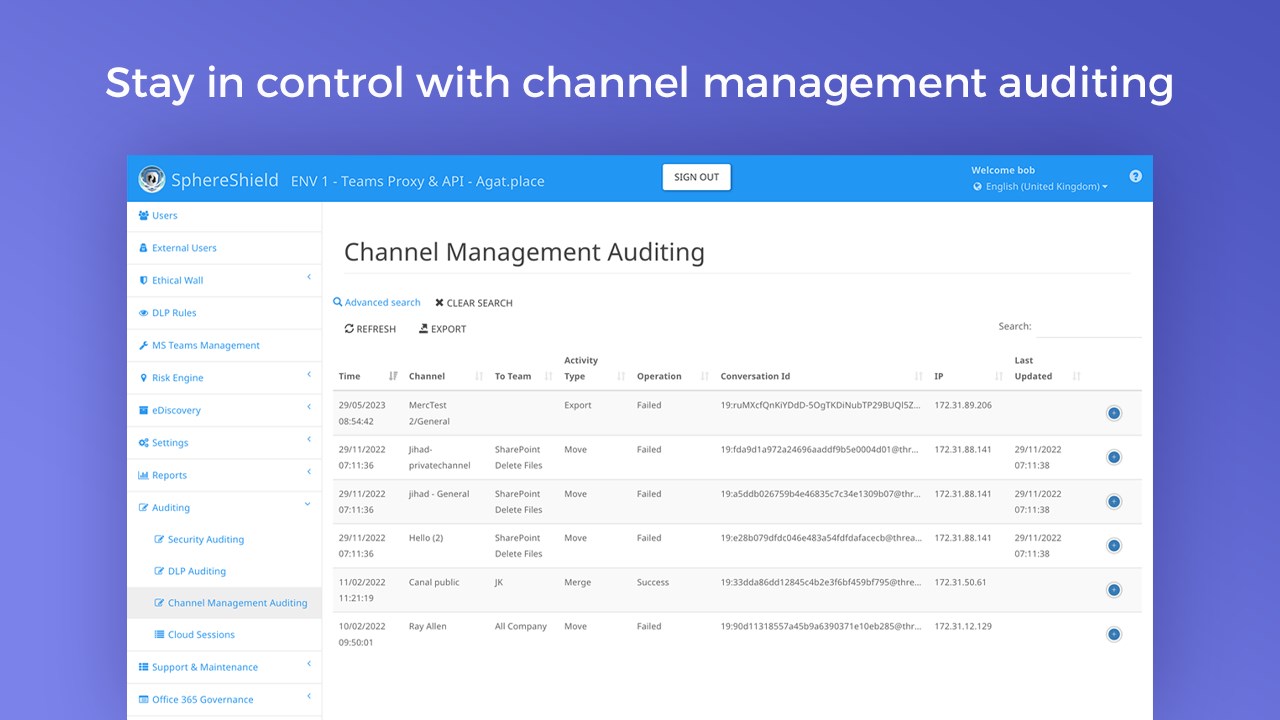This screenshot has height=720, width=1280.
Task: Open Security Auditing submenu item
Action: point(206,539)
